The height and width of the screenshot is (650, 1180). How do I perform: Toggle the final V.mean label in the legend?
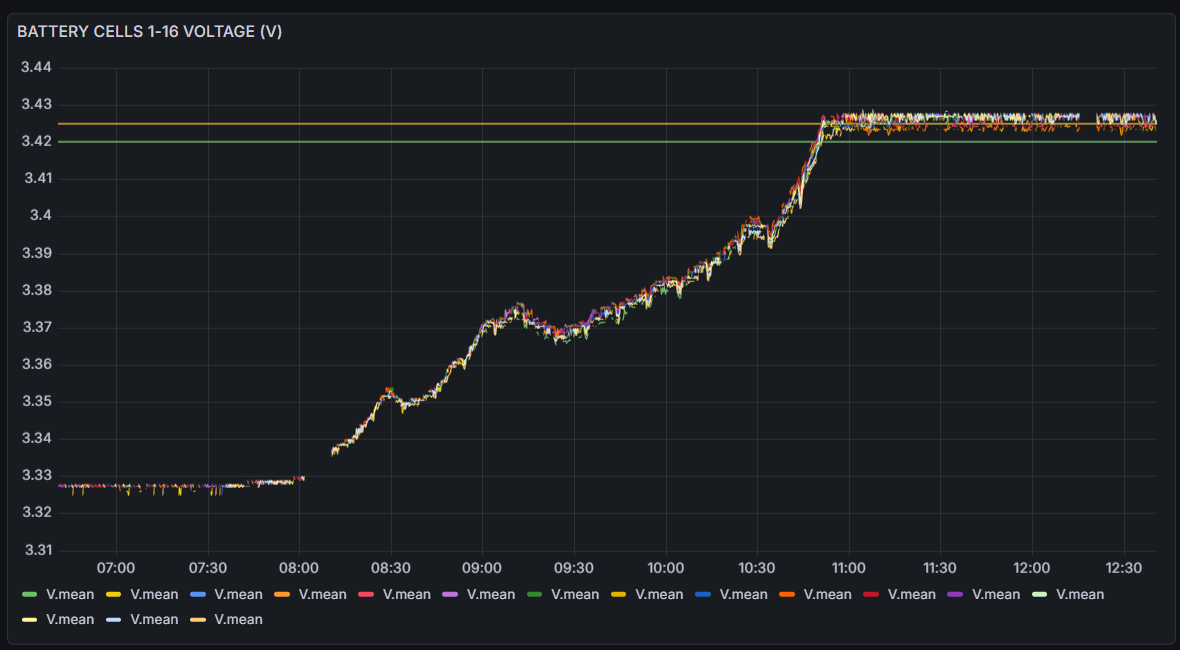pyautogui.click(x=238, y=620)
